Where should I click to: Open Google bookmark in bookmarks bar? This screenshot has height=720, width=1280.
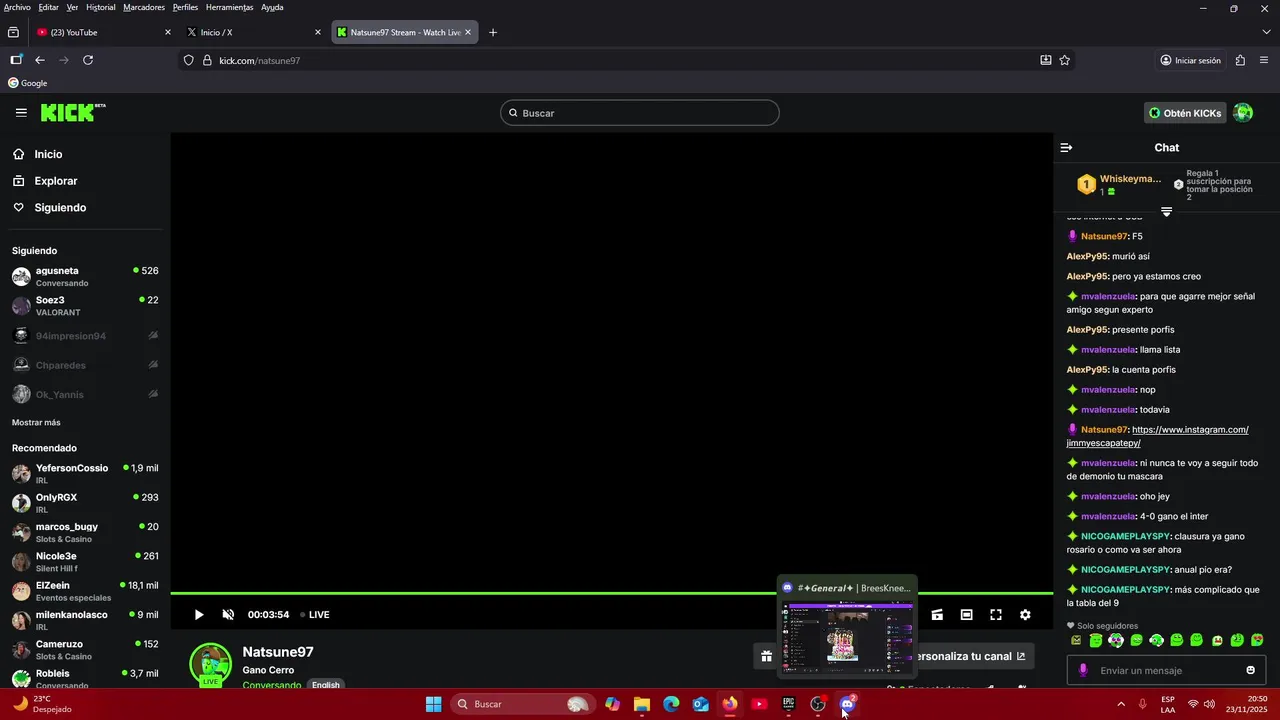click(28, 83)
